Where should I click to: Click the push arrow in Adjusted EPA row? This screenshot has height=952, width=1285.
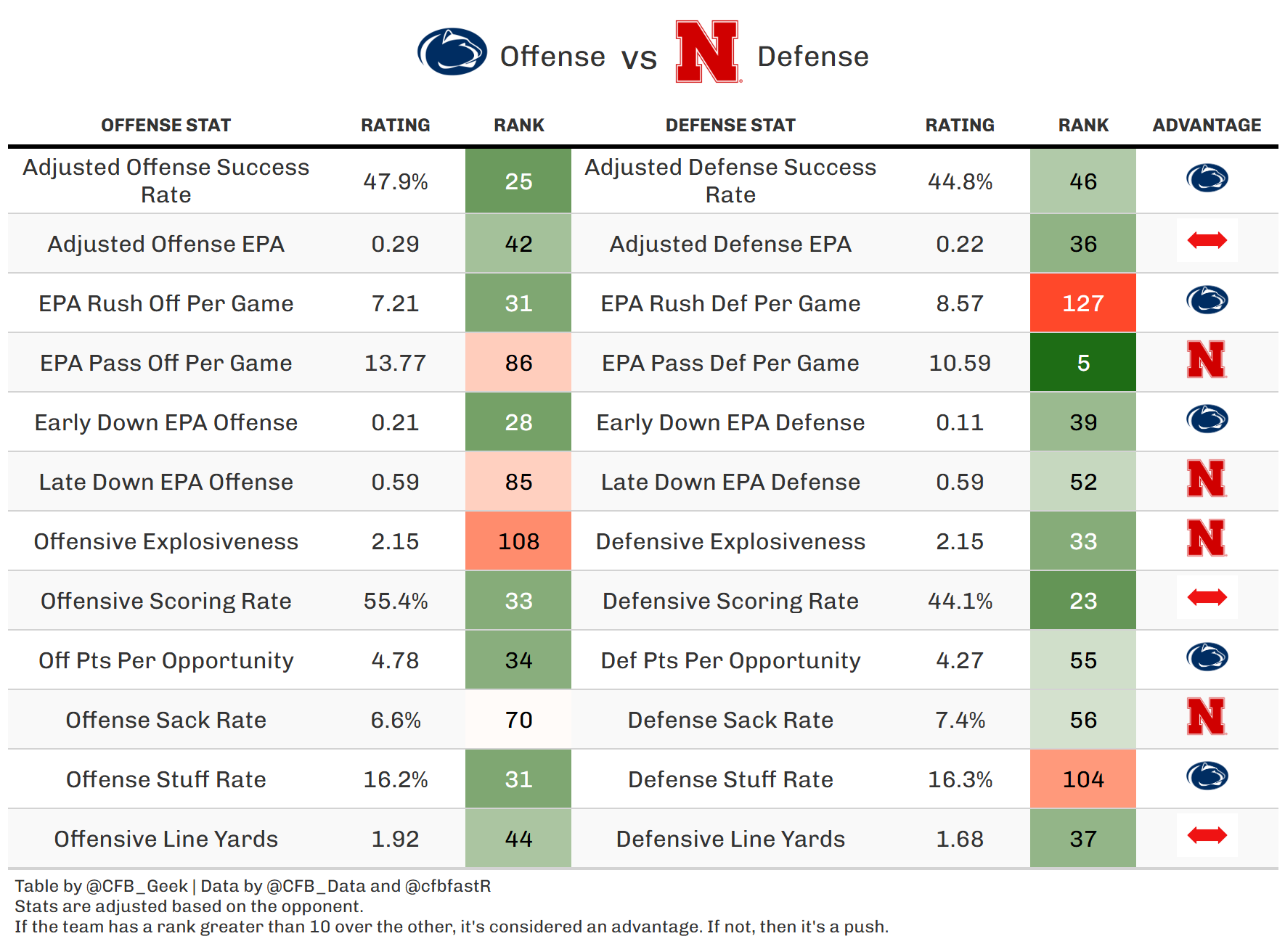coord(1207,240)
